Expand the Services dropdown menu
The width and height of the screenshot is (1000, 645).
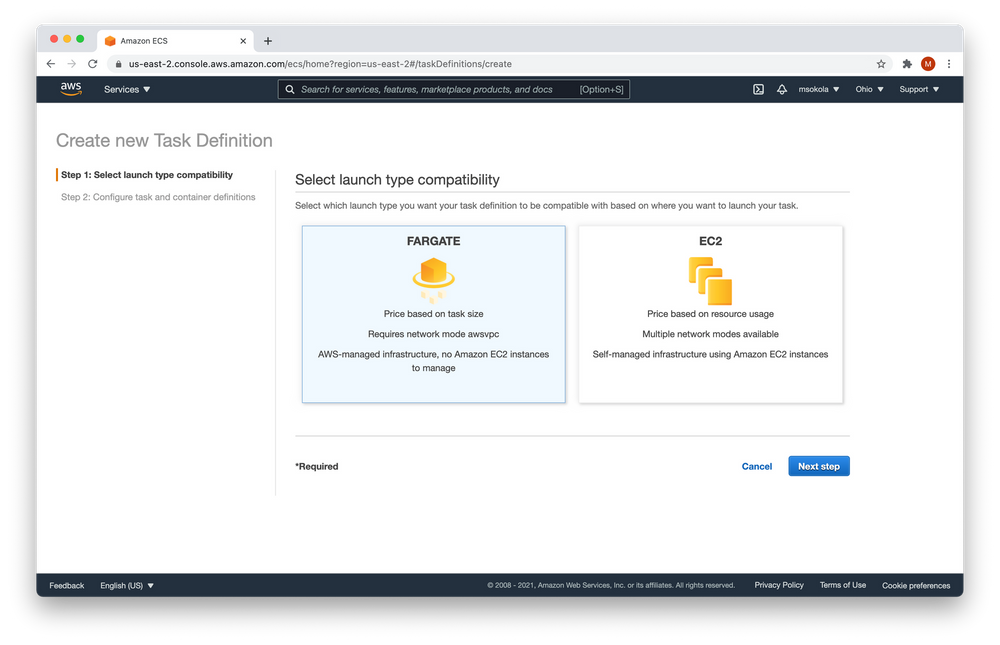(127, 89)
